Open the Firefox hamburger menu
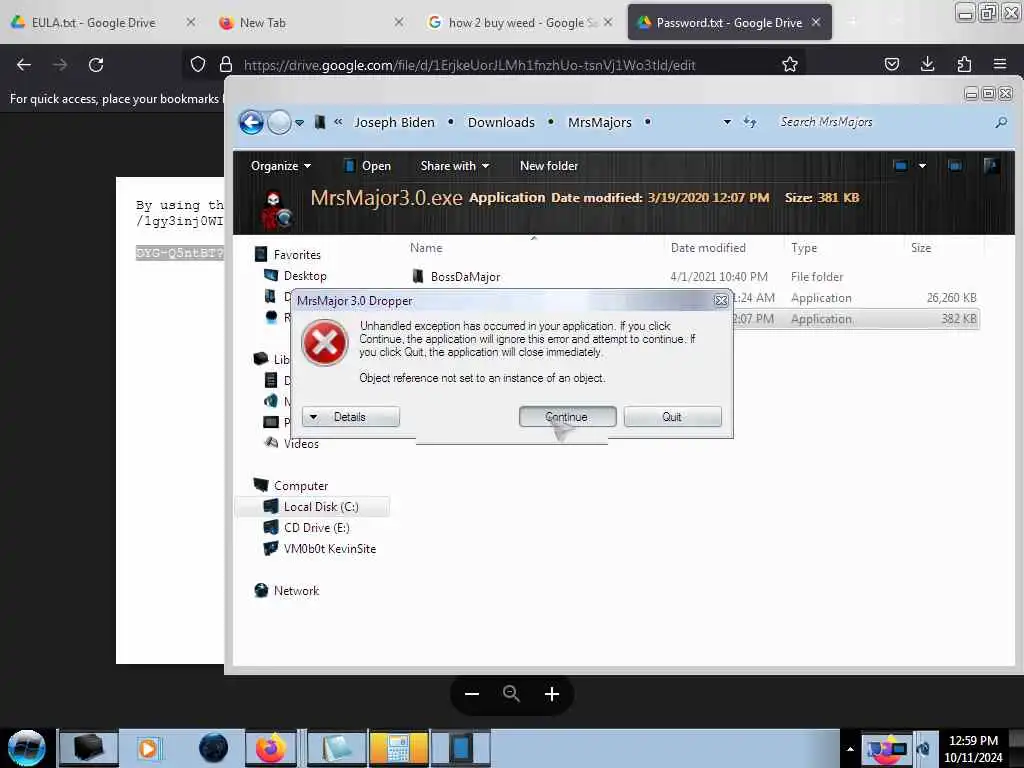Image resolution: width=1024 pixels, height=768 pixels. (1000, 64)
